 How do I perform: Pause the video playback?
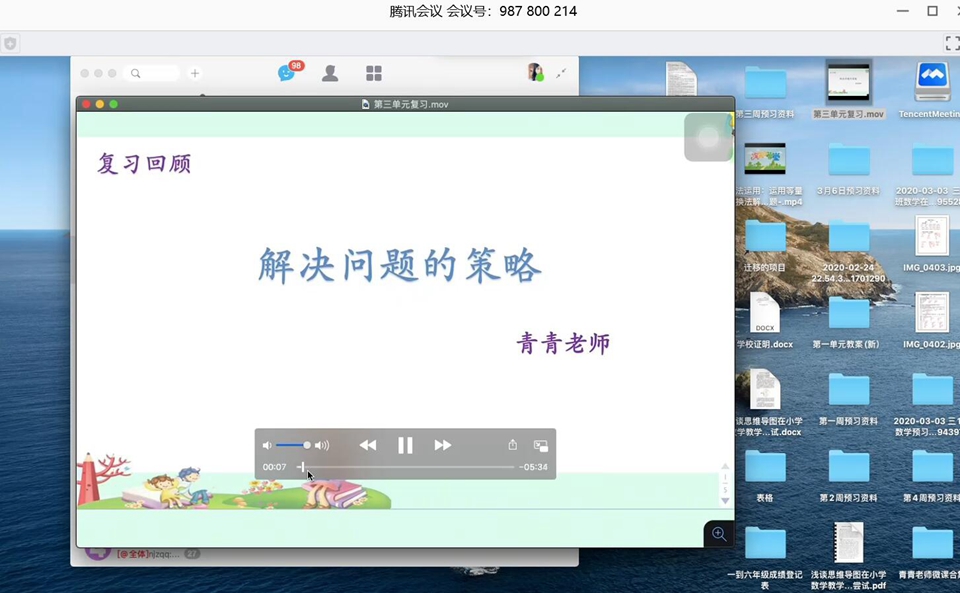[x=405, y=445]
